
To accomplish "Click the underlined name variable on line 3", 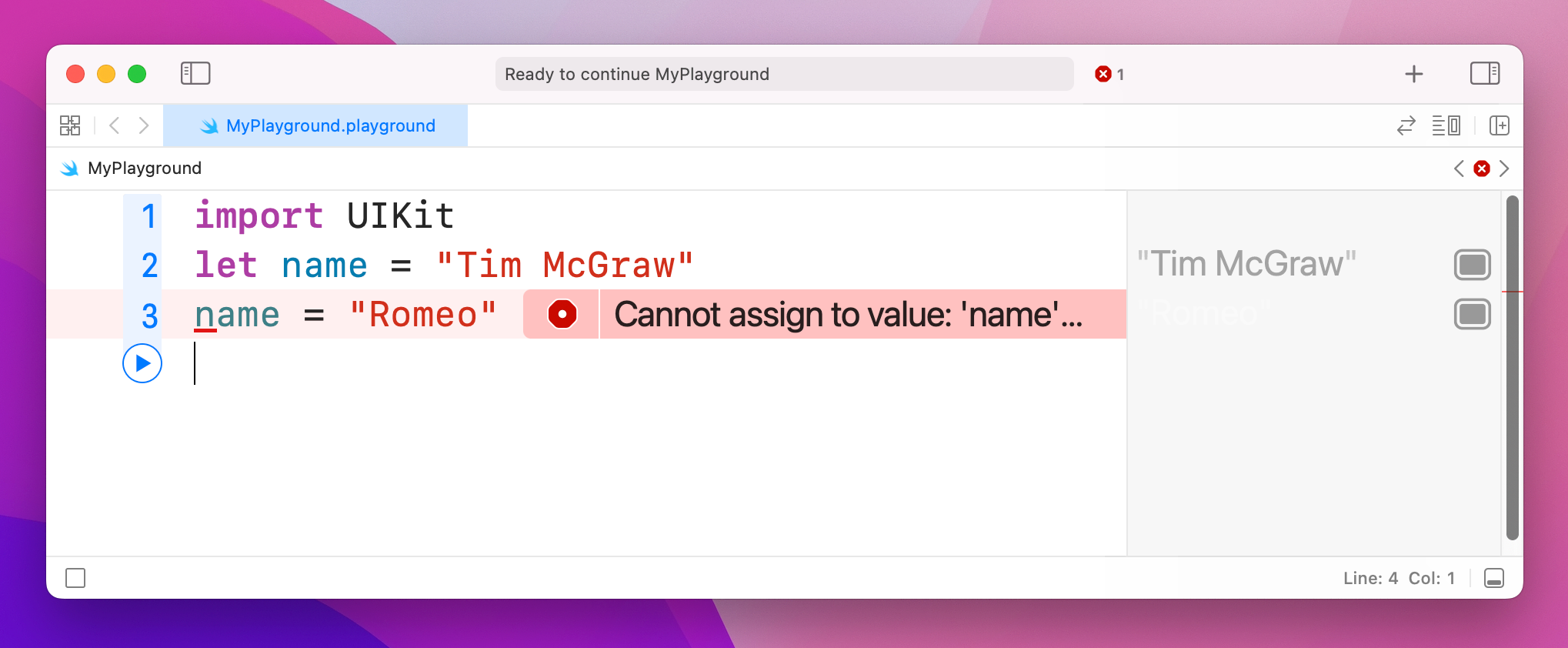I will 237,315.
